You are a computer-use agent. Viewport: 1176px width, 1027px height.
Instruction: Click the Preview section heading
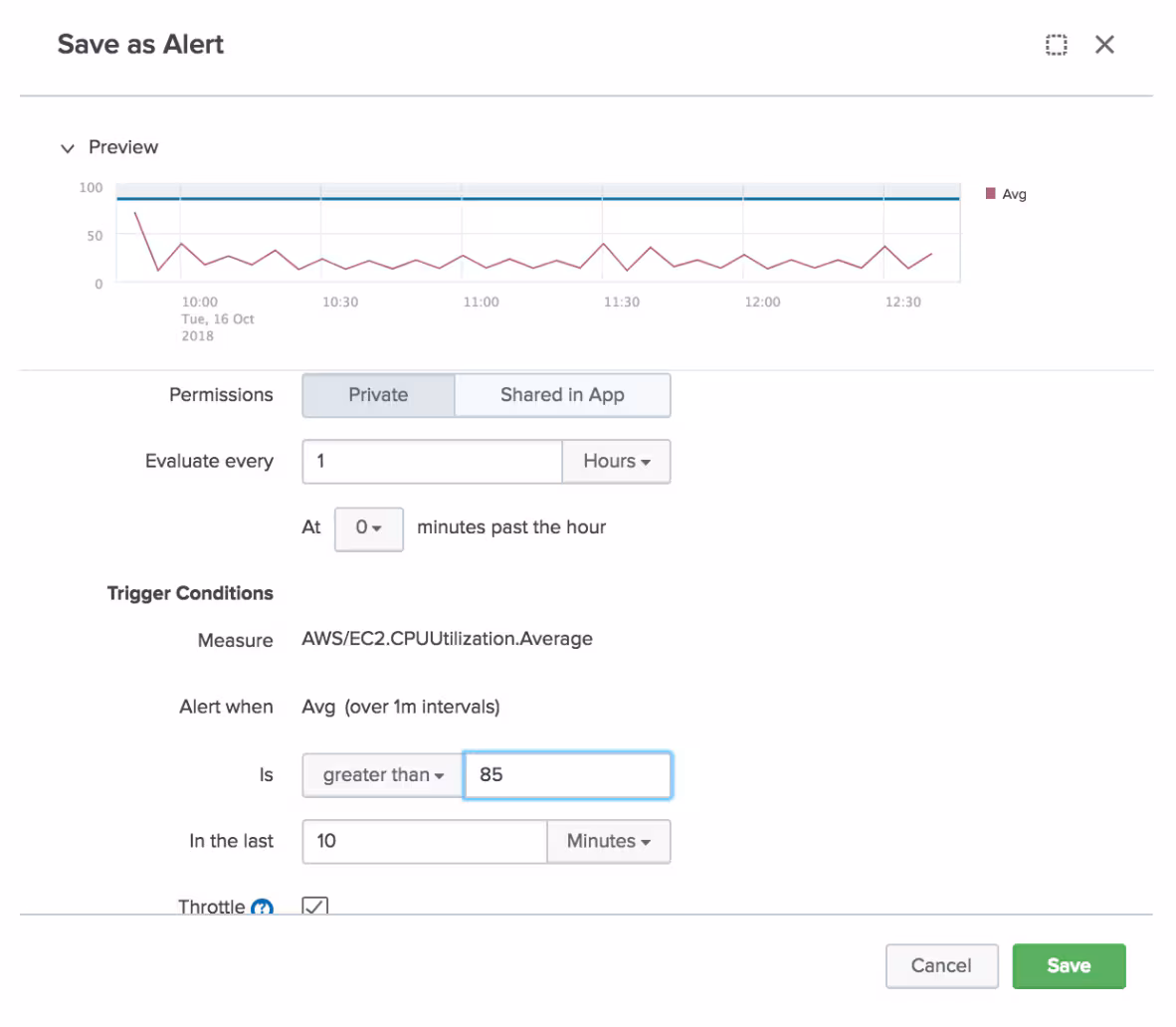[x=123, y=147]
